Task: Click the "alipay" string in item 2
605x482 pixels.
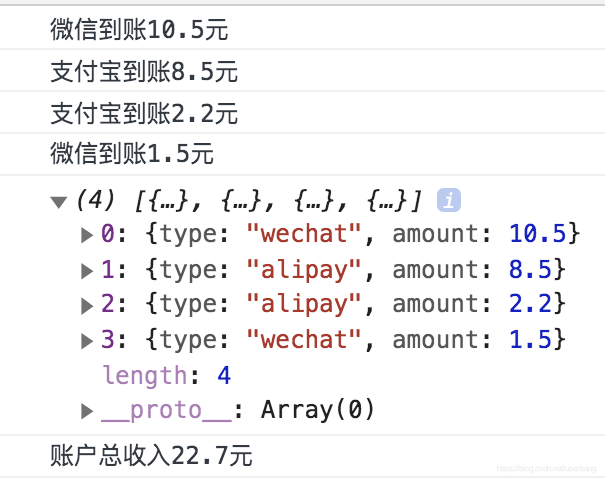Action: click(x=304, y=305)
